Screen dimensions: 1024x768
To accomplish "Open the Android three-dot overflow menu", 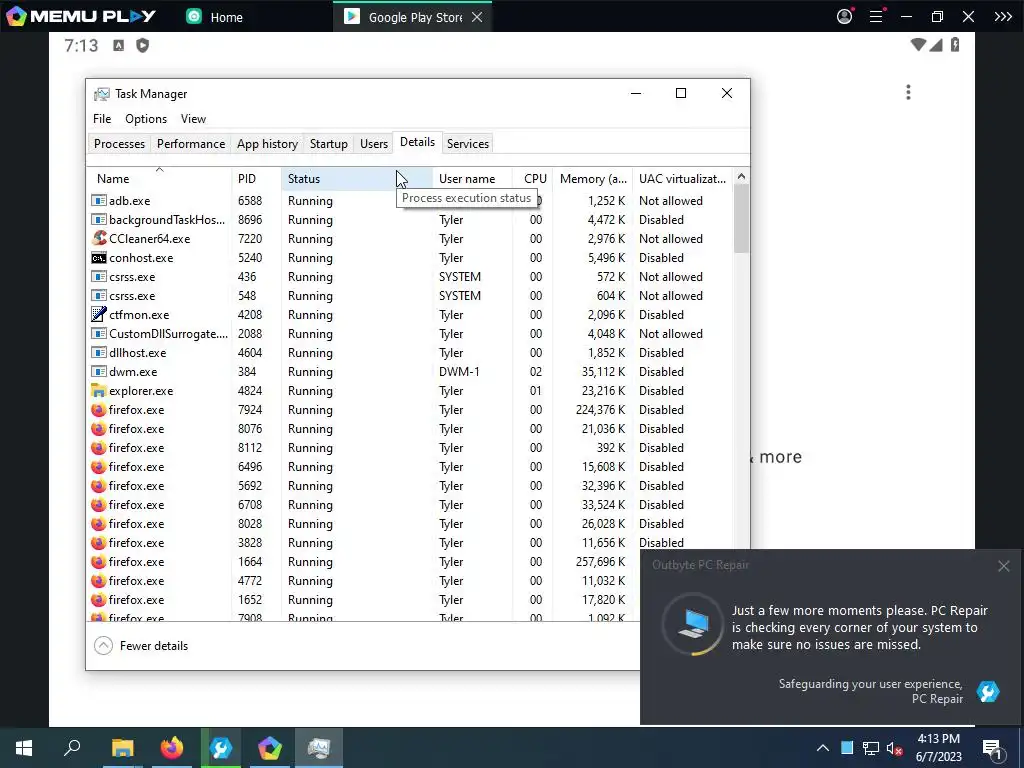I will [x=908, y=92].
